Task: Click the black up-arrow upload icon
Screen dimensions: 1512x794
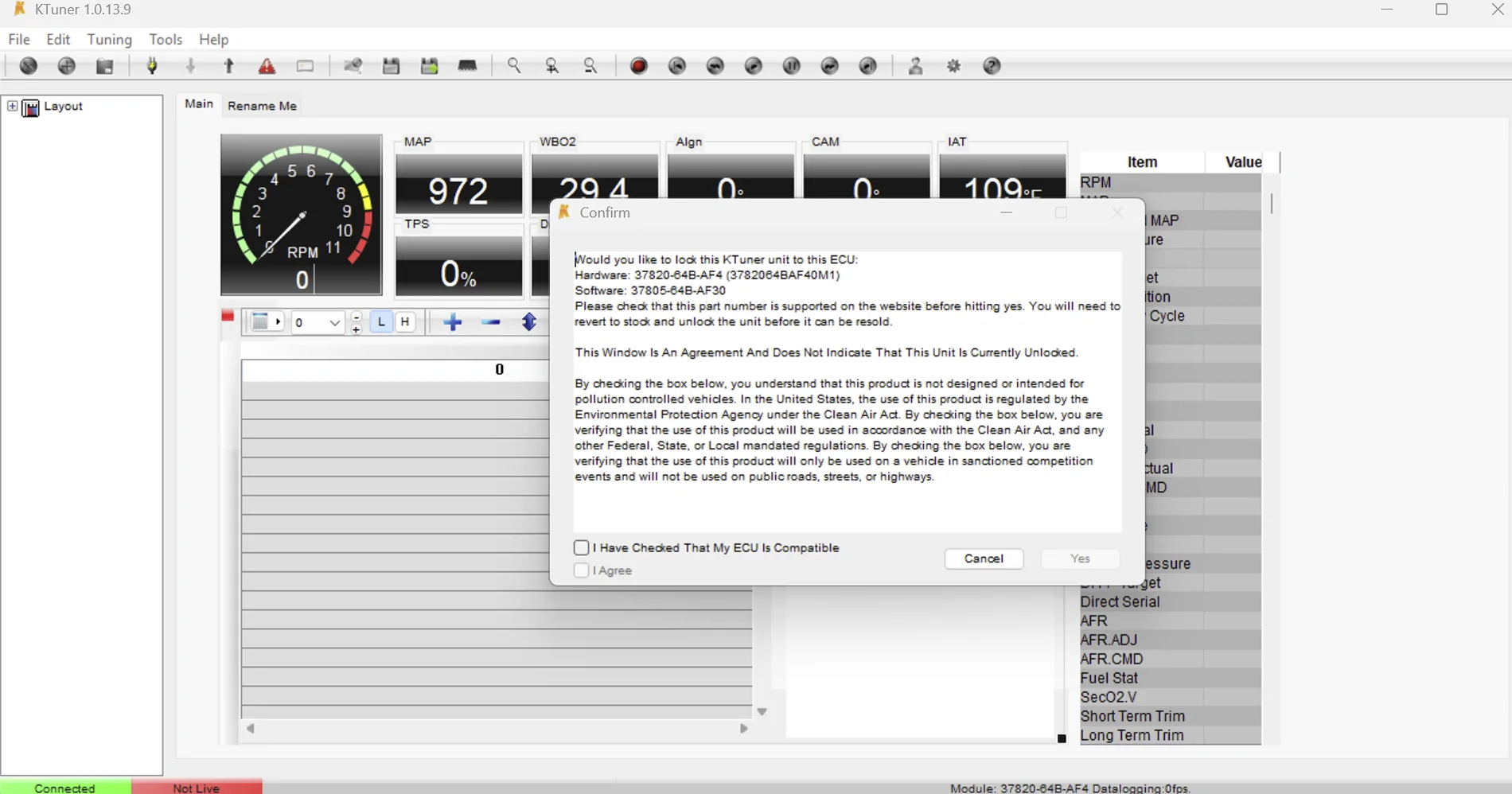Action: coord(228,66)
